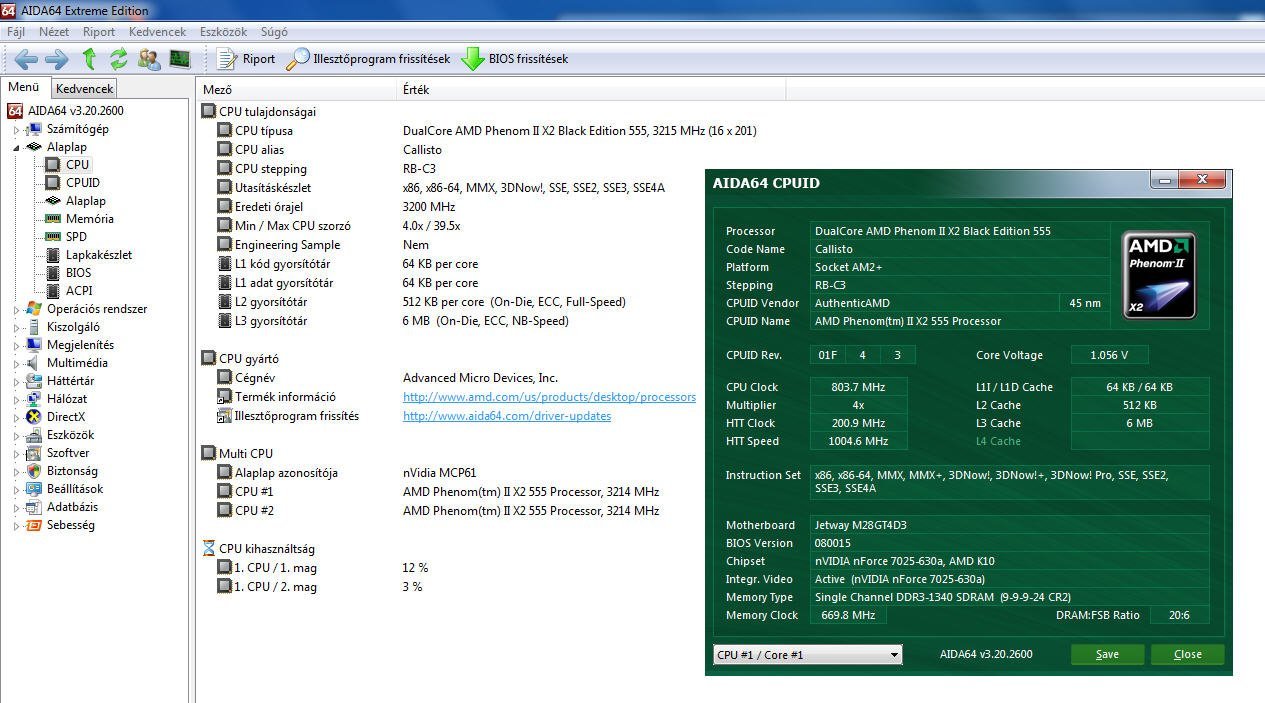The image size is (1265, 703).
Task: Click the Refresh toolbar icon
Action: coord(118,59)
